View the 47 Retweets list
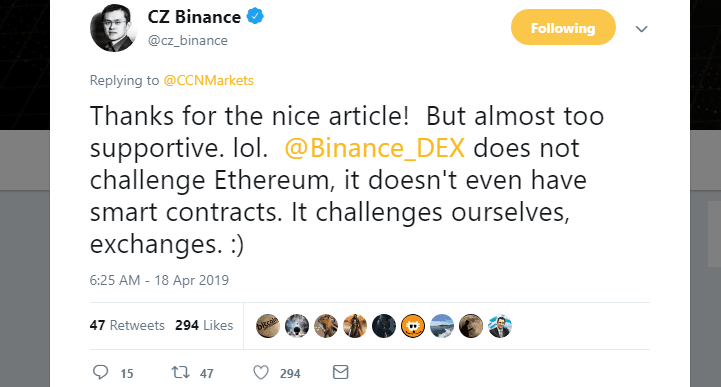 coord(127,325)
